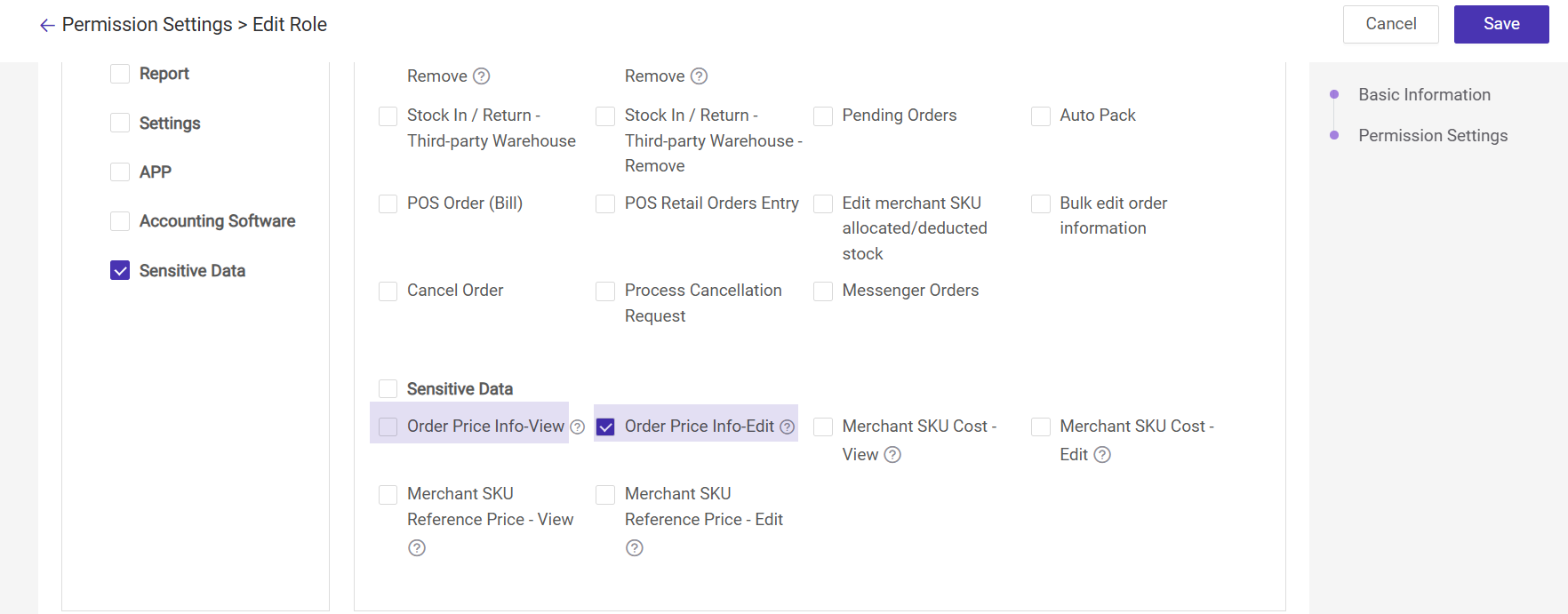Click help icon under Merchant SKU Reference Price - Edit
This screenshot has height=614, width=1568.
(x=635, y=548)
